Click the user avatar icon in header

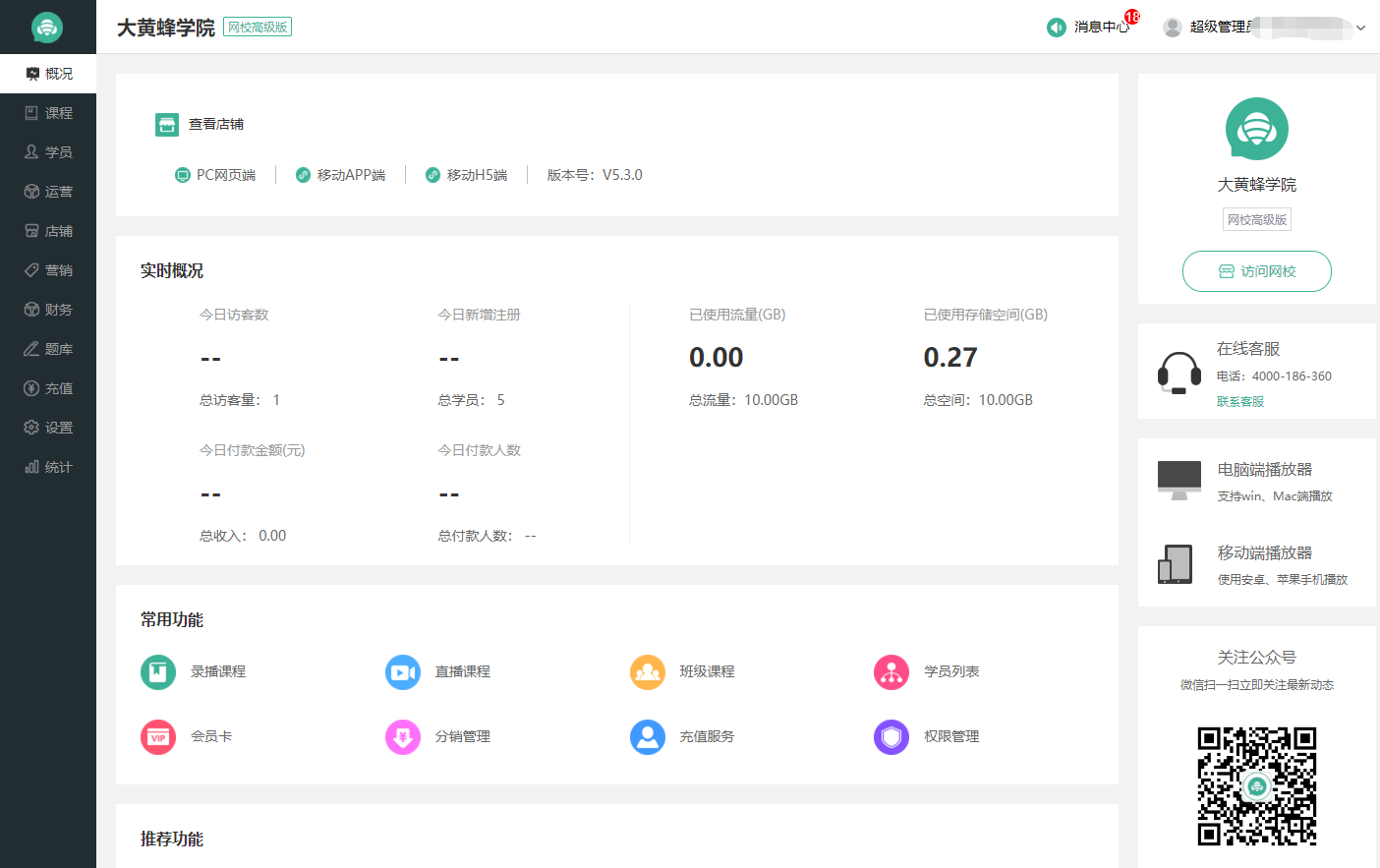(1172, 28)
